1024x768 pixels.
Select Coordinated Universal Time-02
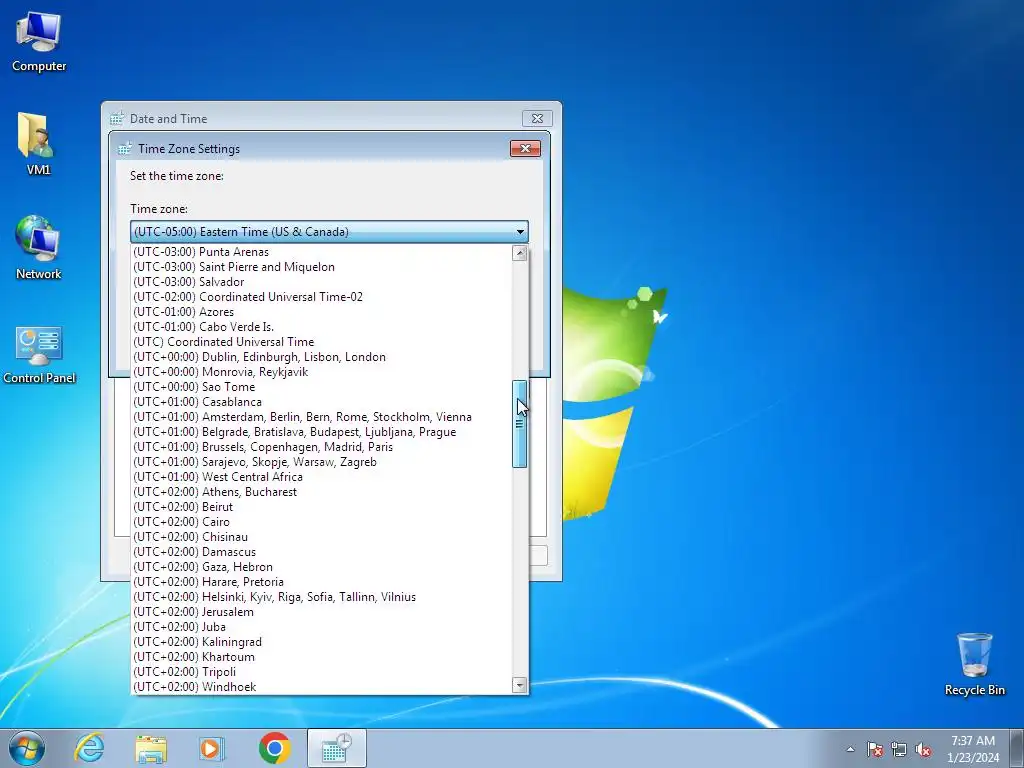pos(322,297)
